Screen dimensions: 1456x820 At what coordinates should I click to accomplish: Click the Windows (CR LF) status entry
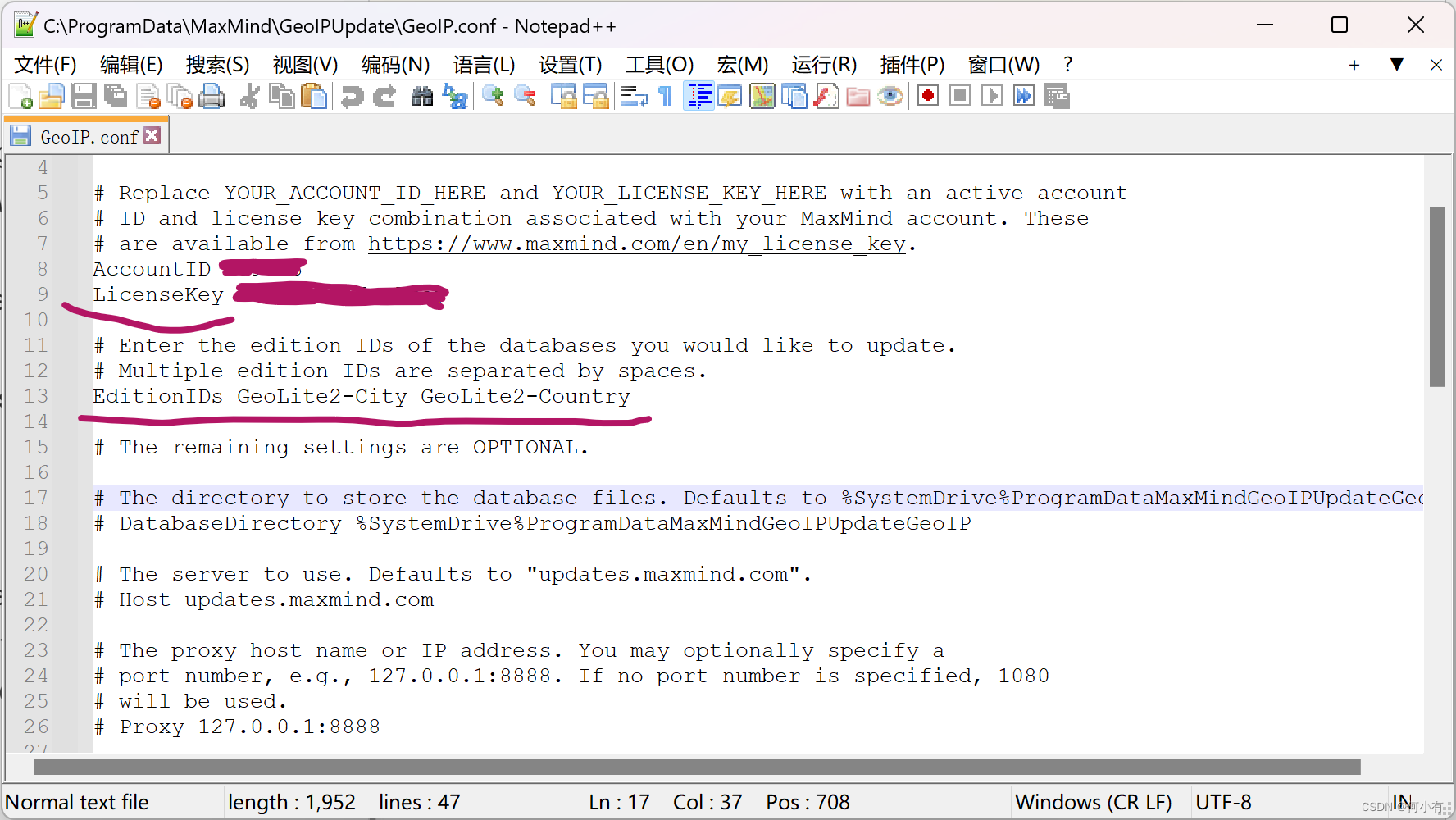[x=1093, y=802]
